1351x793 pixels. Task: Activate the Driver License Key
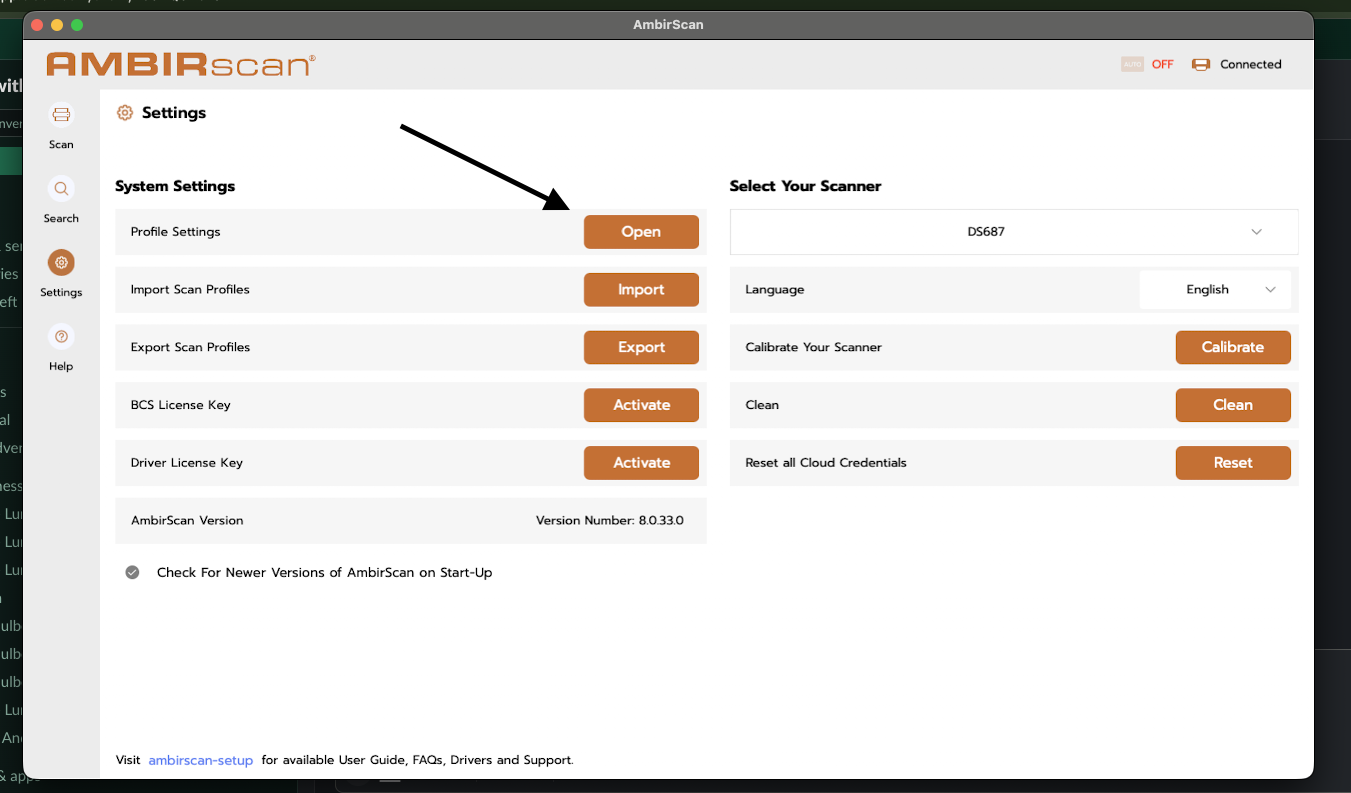641,463
